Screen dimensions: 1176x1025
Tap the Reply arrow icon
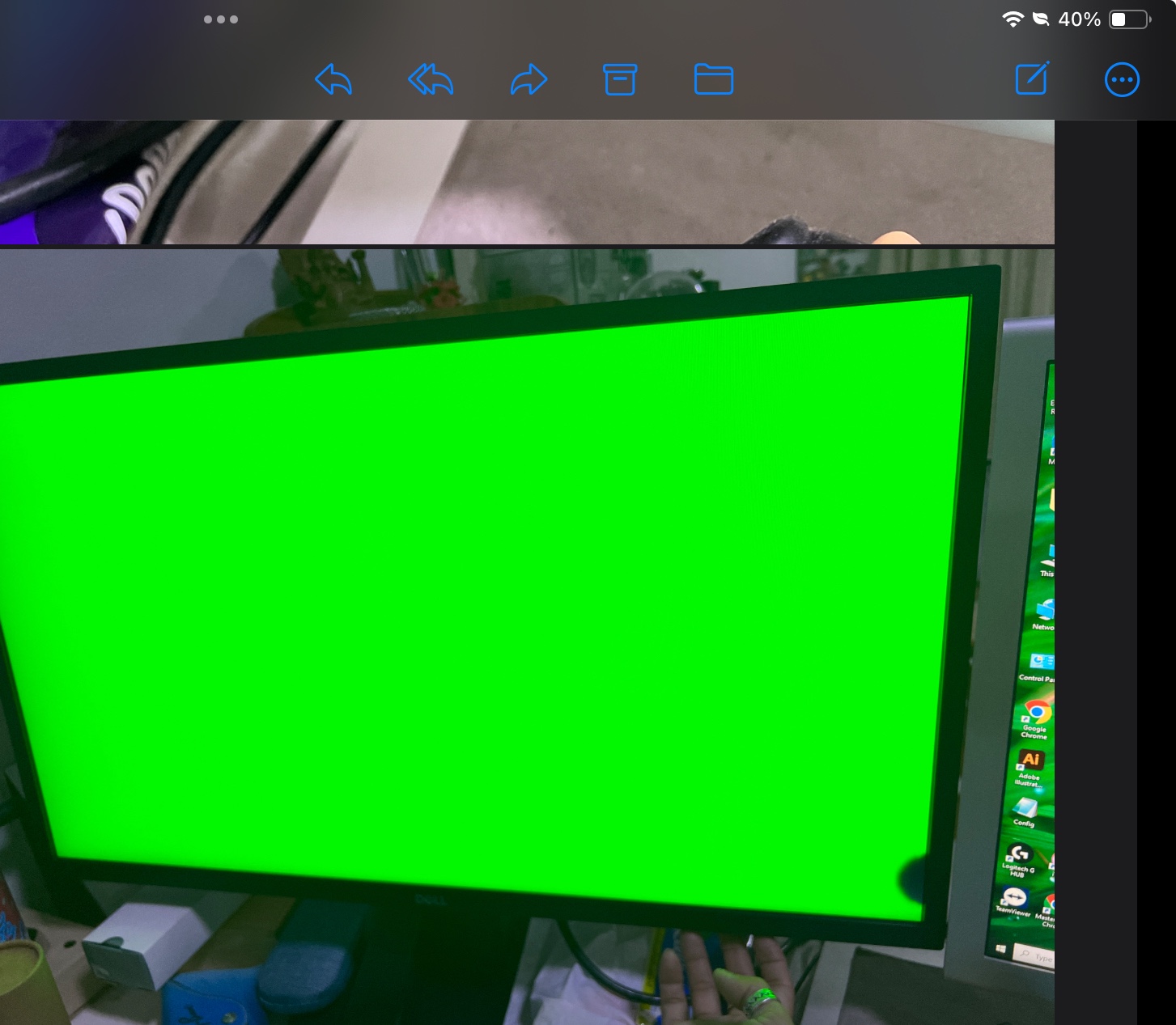(x=333, y=79)
